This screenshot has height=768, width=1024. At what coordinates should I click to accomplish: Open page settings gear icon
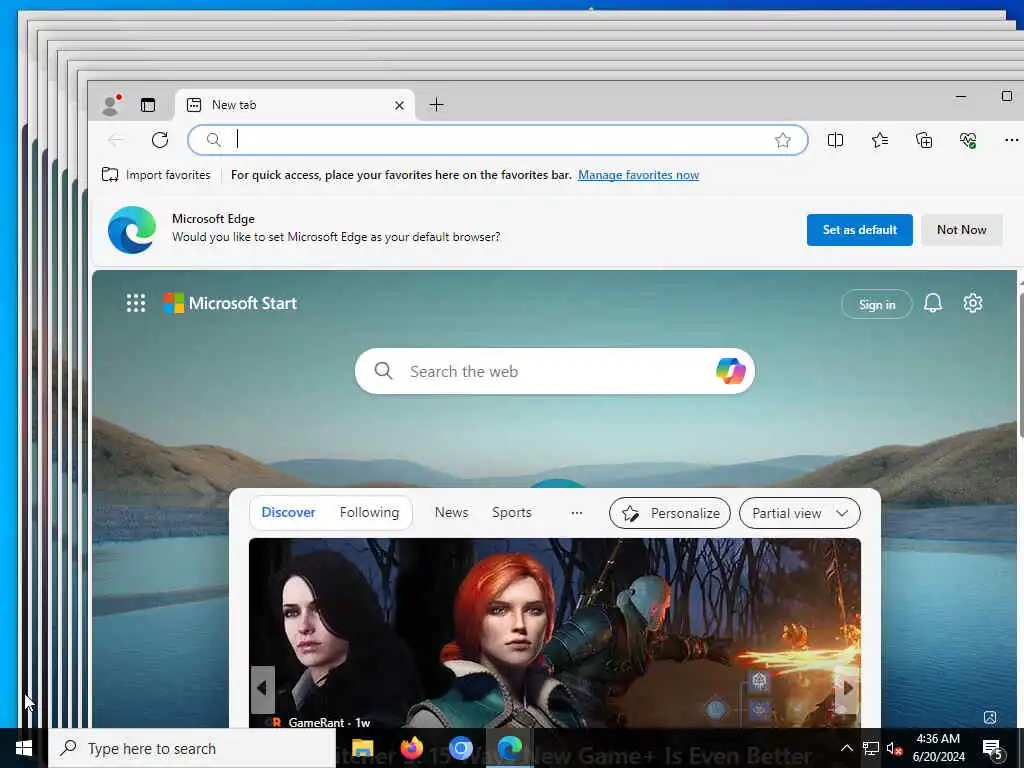tap(972, 303)
